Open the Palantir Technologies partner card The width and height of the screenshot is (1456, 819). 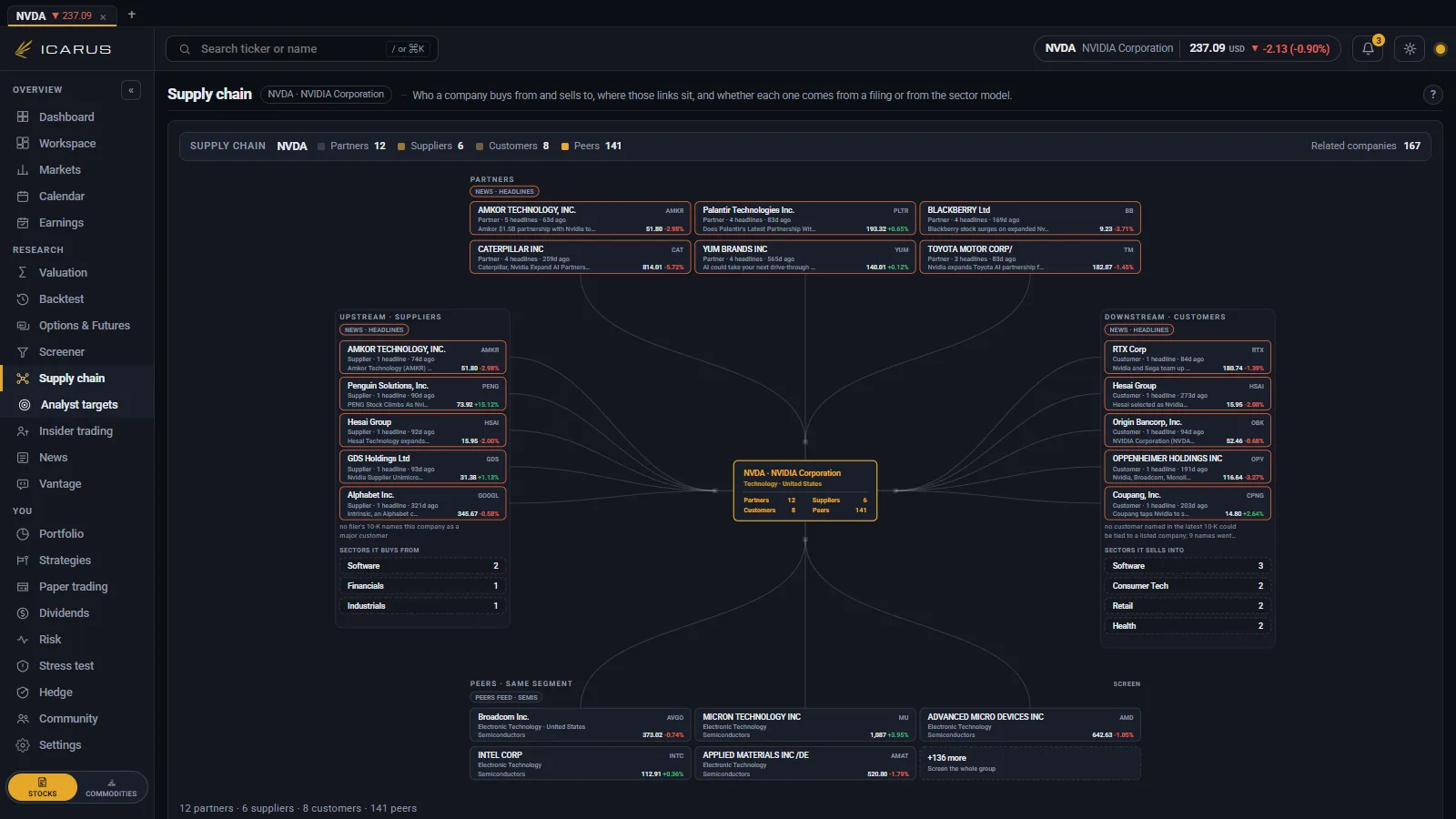pos(805,218)
